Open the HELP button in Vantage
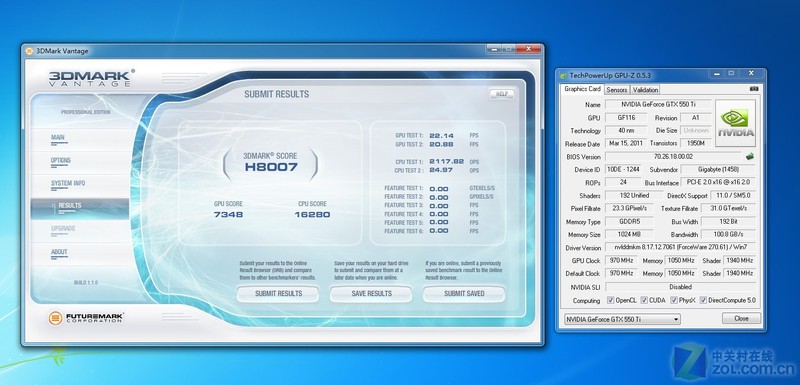 501,94
